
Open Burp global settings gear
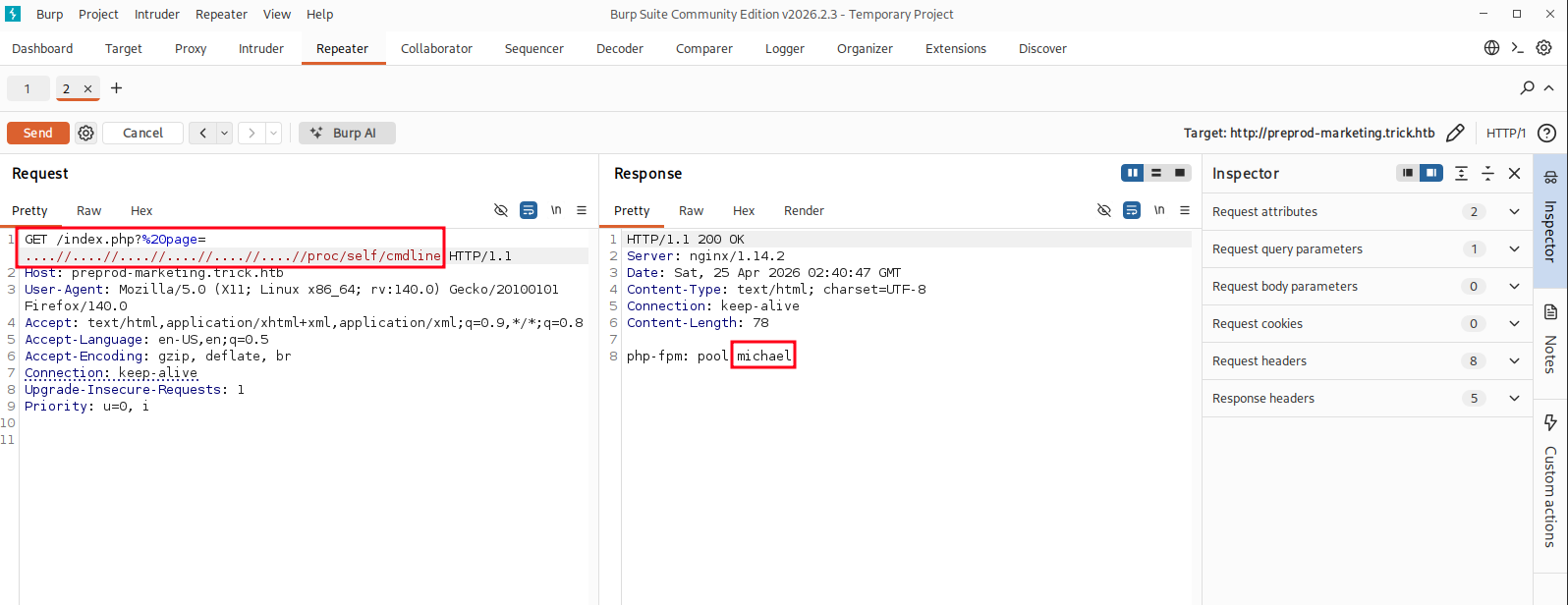(x=1543, y=48)
